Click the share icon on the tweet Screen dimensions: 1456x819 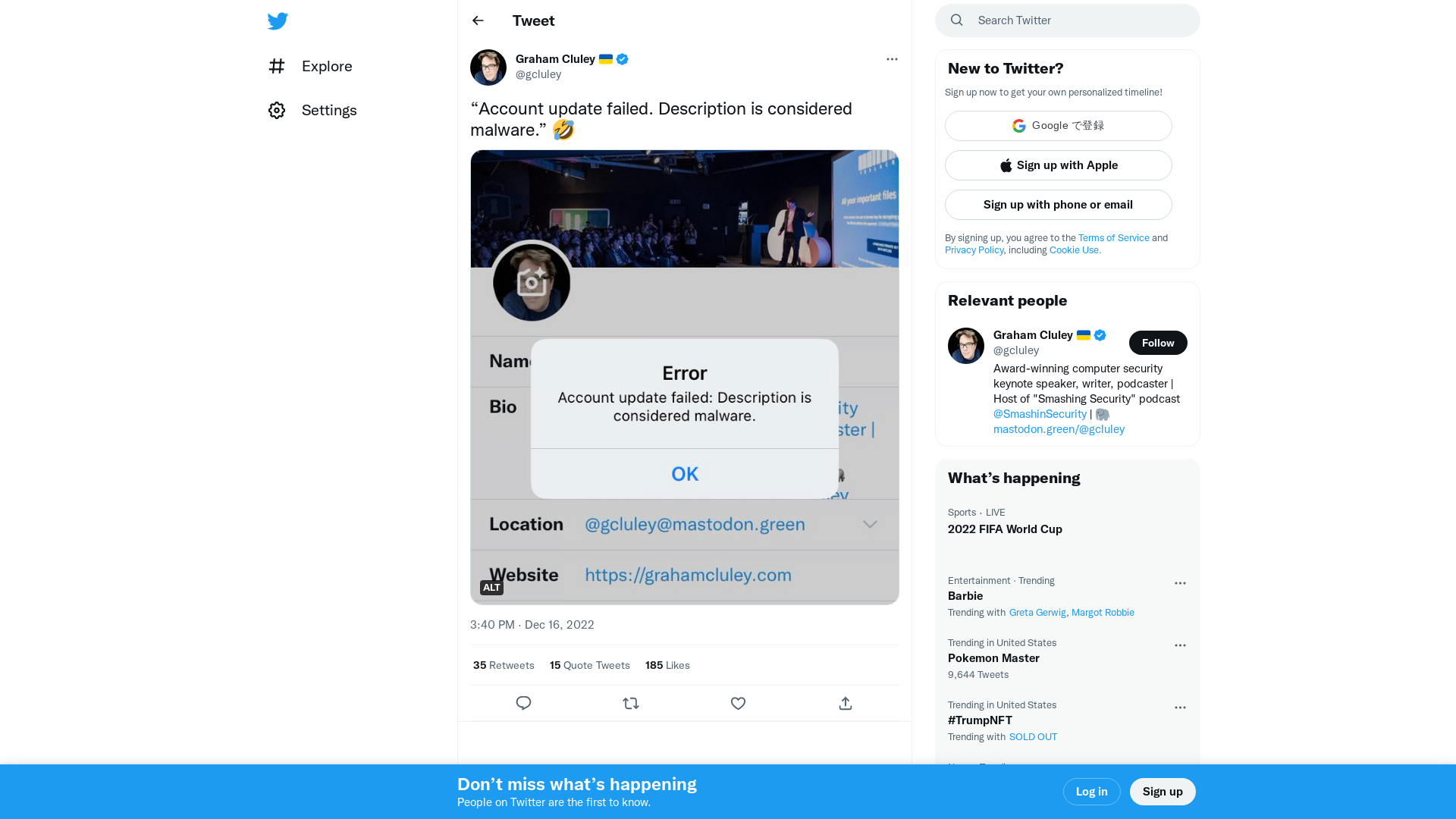click(x=845, y=703)
